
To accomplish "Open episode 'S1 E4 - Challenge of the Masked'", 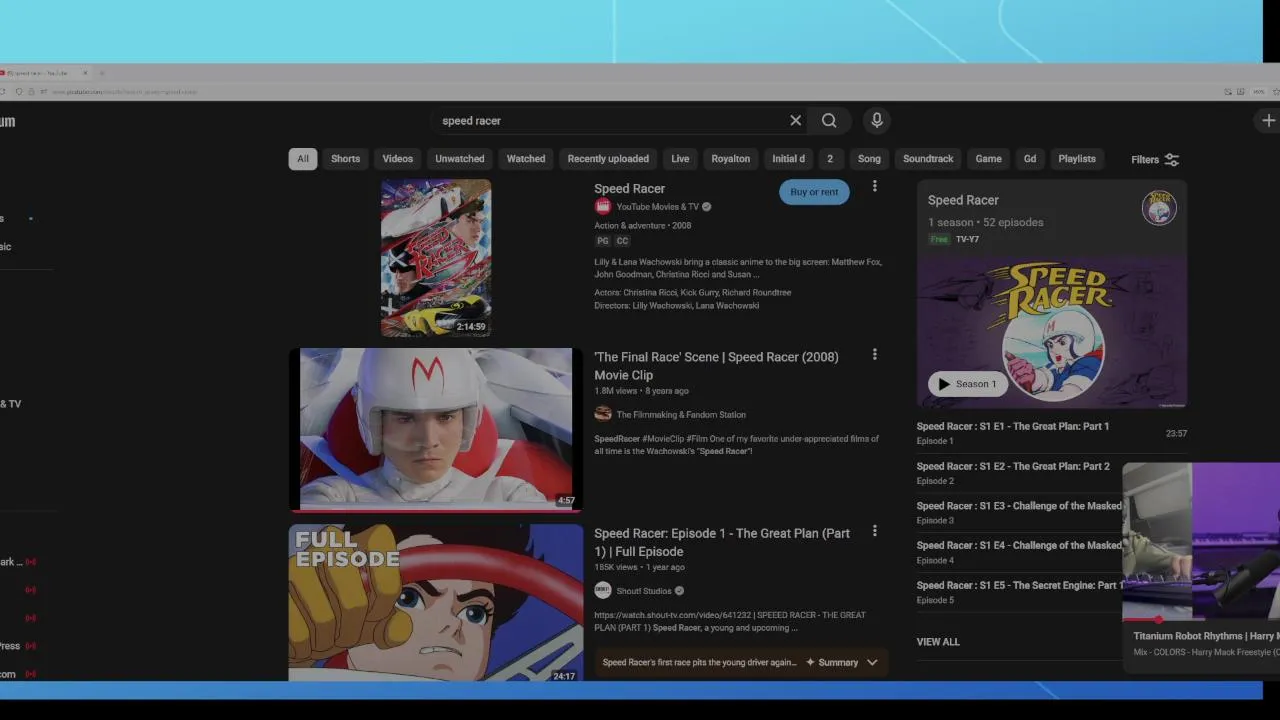I will (x=1019, y=545).
